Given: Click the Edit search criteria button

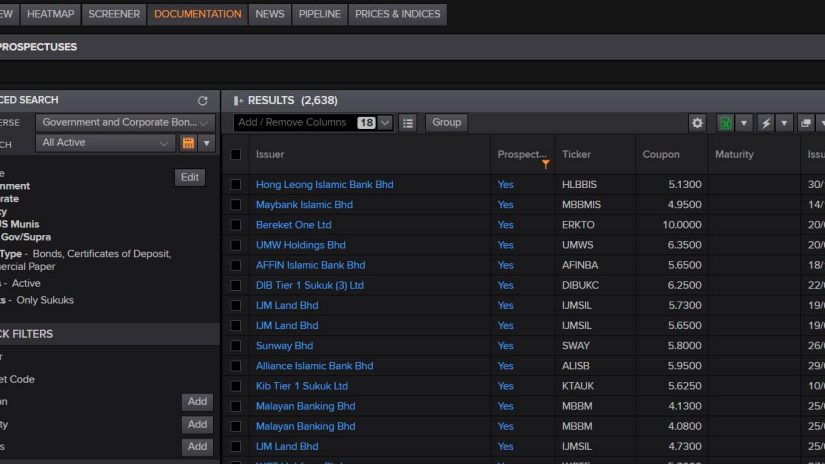Looking at the screenshot, I should pos(189,177).
